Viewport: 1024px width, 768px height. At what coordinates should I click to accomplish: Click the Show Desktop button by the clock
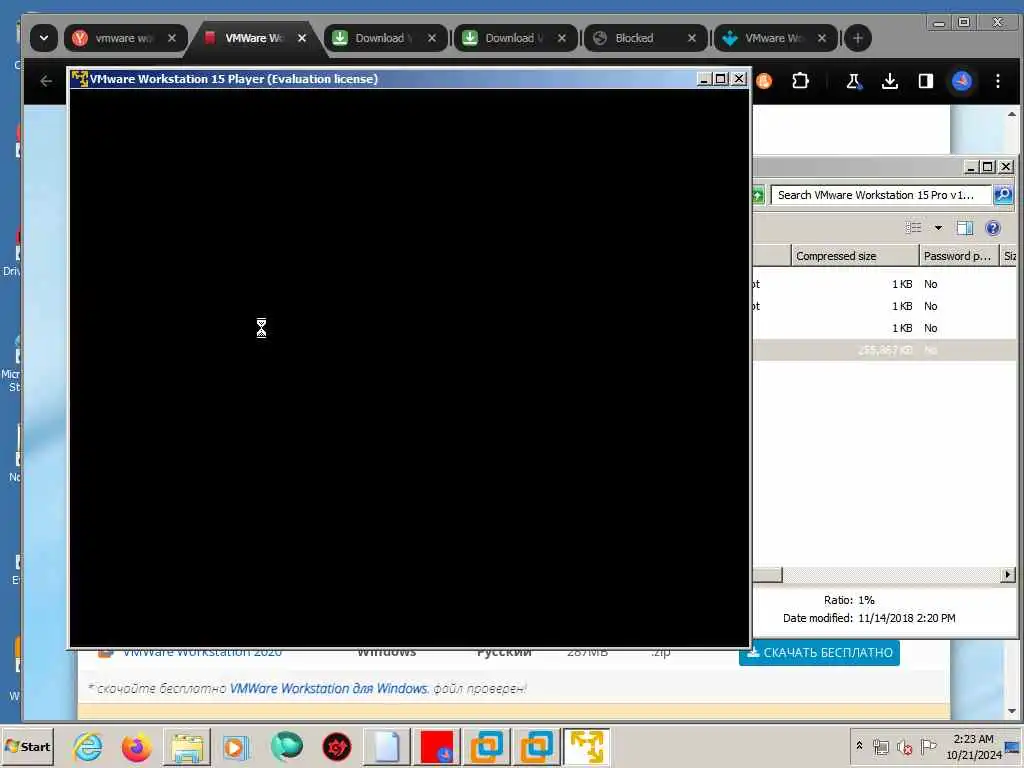pos(1014,746)
